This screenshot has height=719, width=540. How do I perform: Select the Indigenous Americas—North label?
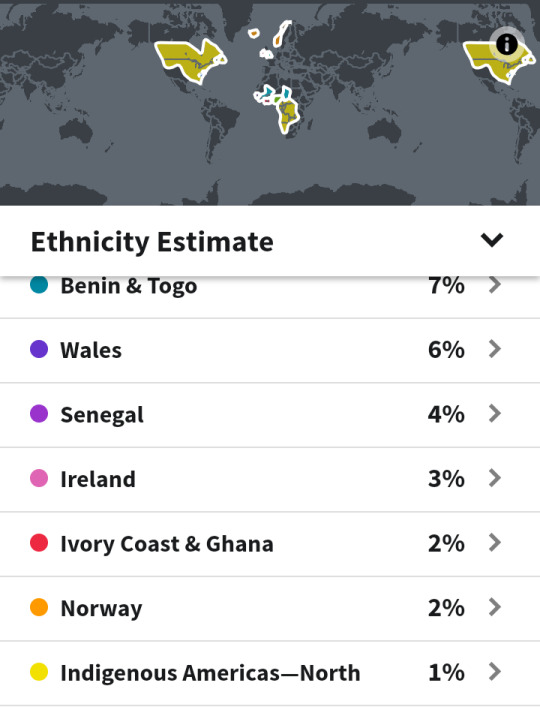tap(210, 673)
